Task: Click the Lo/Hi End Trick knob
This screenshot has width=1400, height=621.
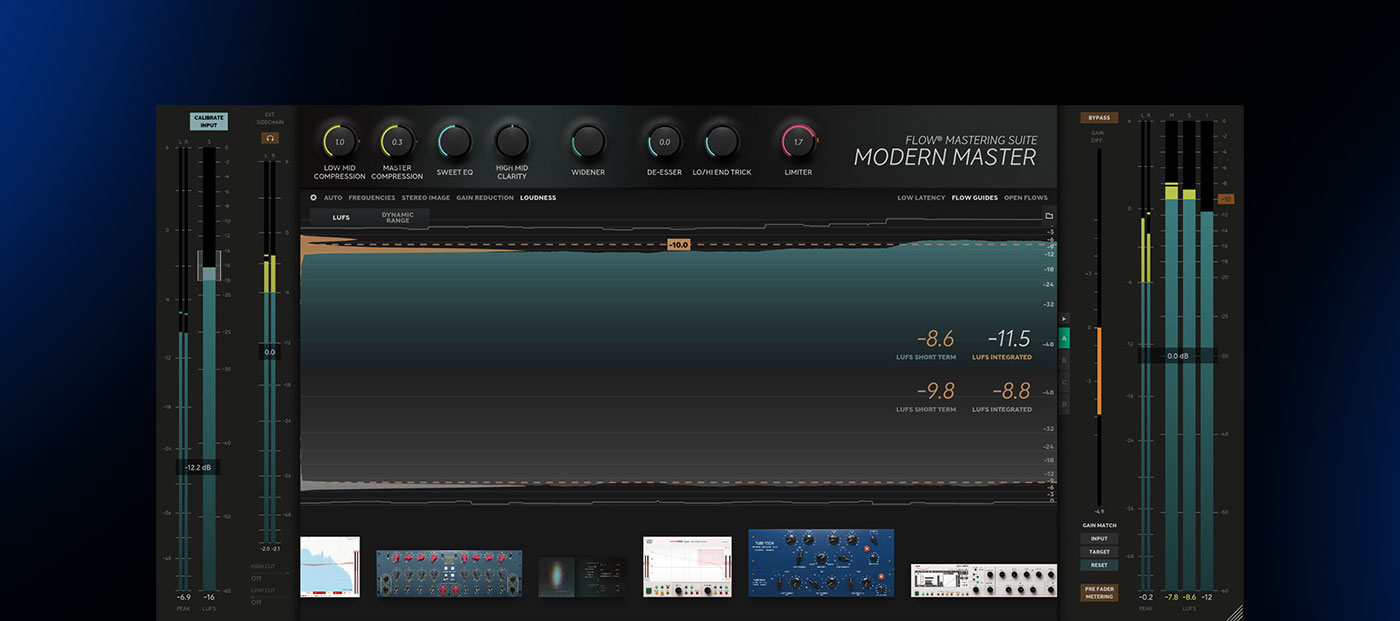Action: pos(722,142)
